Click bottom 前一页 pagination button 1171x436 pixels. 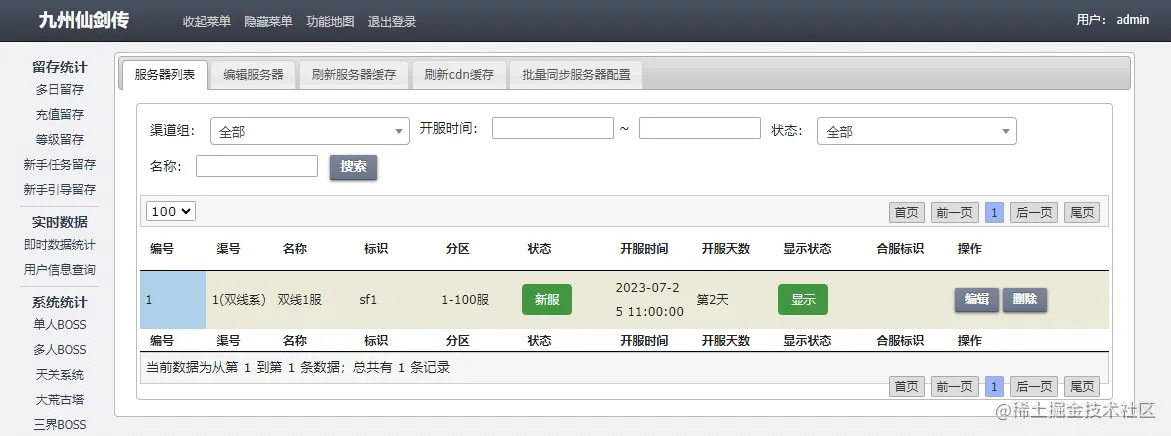click(x=955, y=386)
